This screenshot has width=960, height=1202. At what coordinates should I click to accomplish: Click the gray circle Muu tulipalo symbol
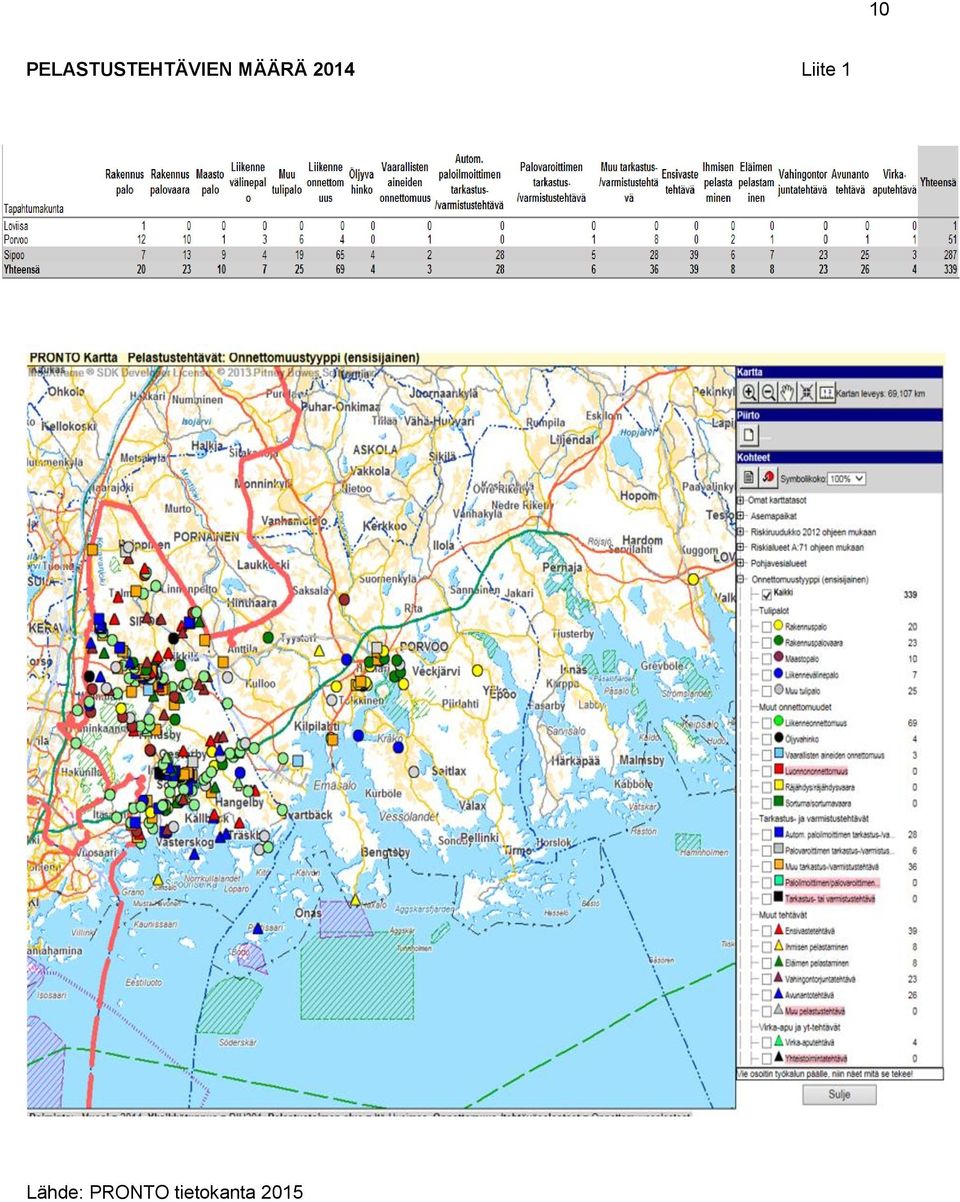[778, 690]
